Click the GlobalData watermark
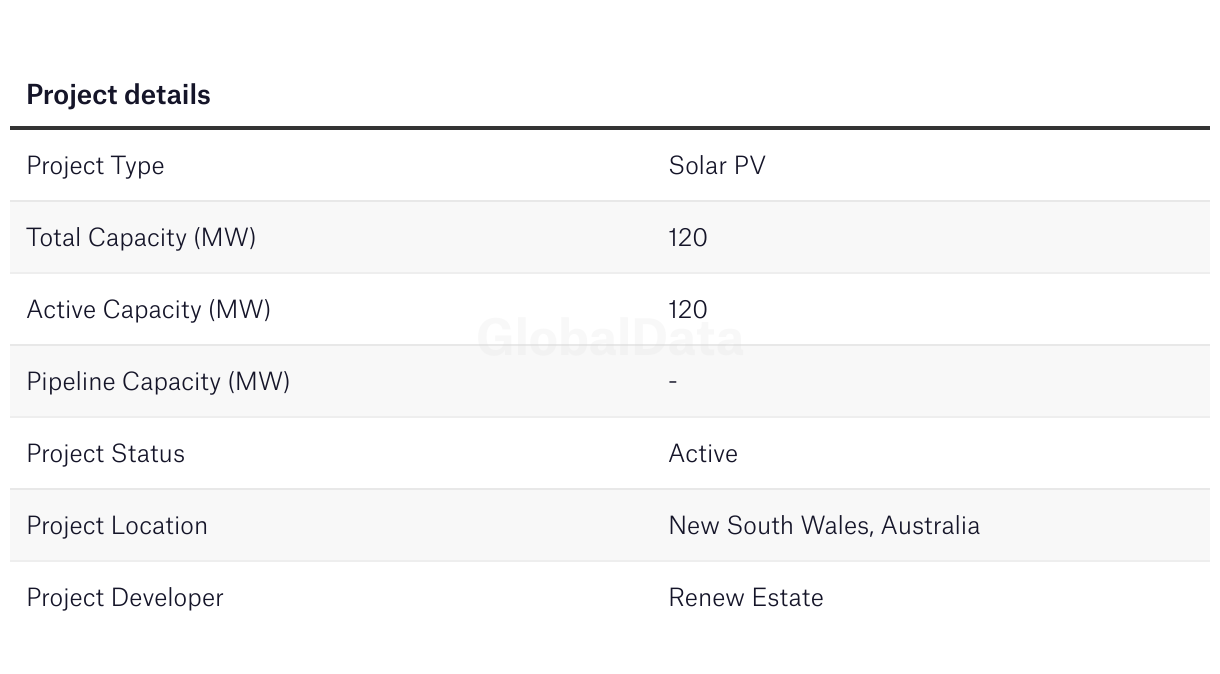This screenshot has height=674, width=1220. [x=610, y=338]
